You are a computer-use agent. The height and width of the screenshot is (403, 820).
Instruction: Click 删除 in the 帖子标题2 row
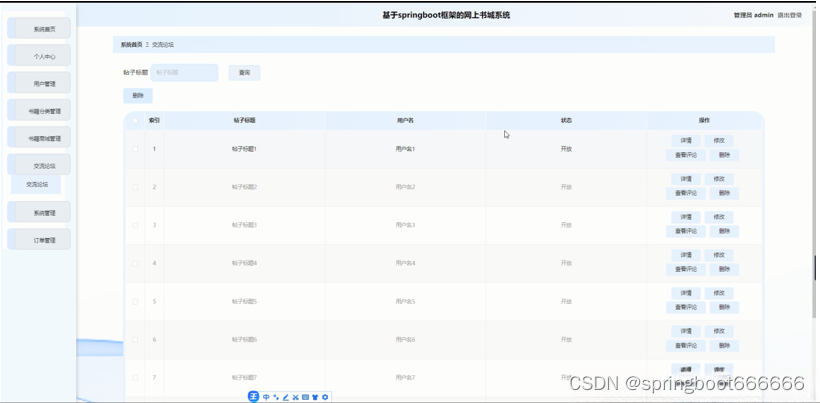point(724,193)
